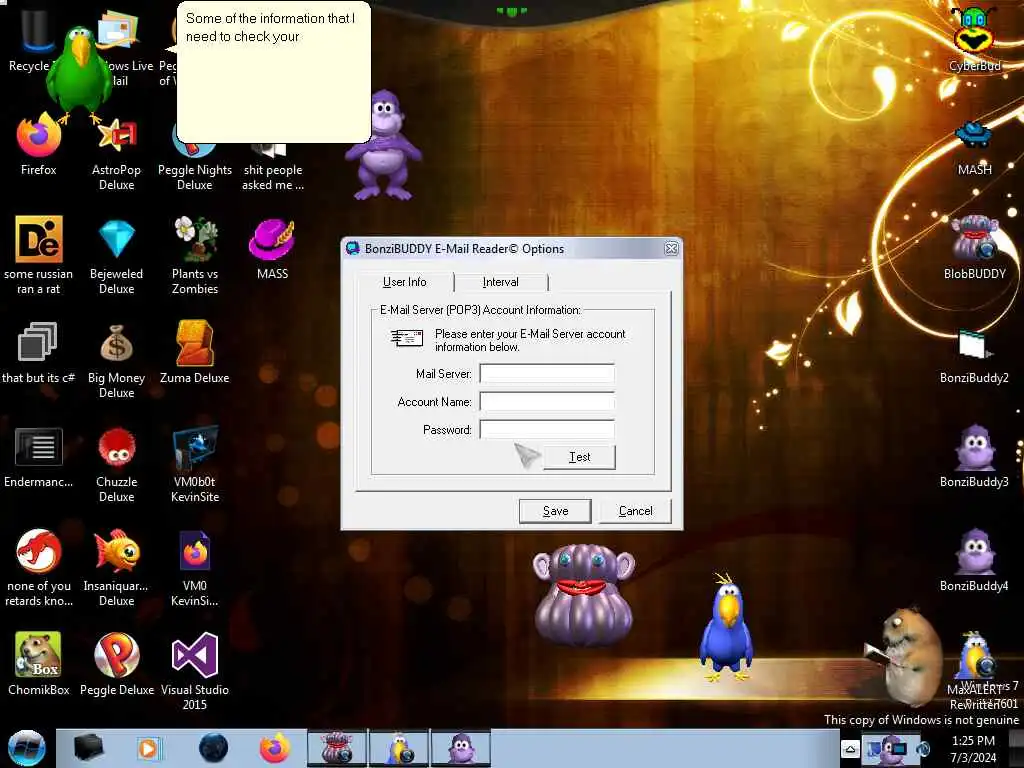Switch to the Interval tab

click(x=500, y=282)
